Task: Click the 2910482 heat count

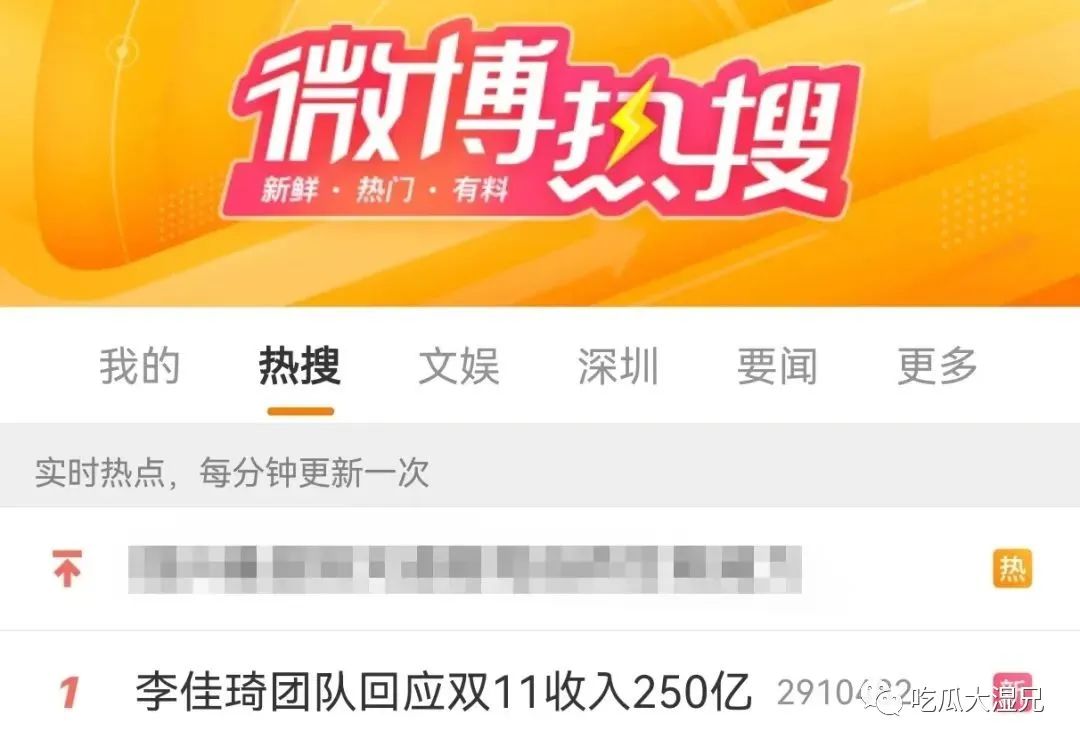Action: pos(844,692)
